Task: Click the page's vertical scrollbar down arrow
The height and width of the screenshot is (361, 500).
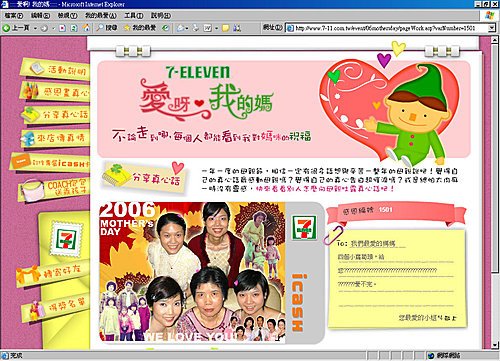Action: pyautogui.click(x=495, y=345)
